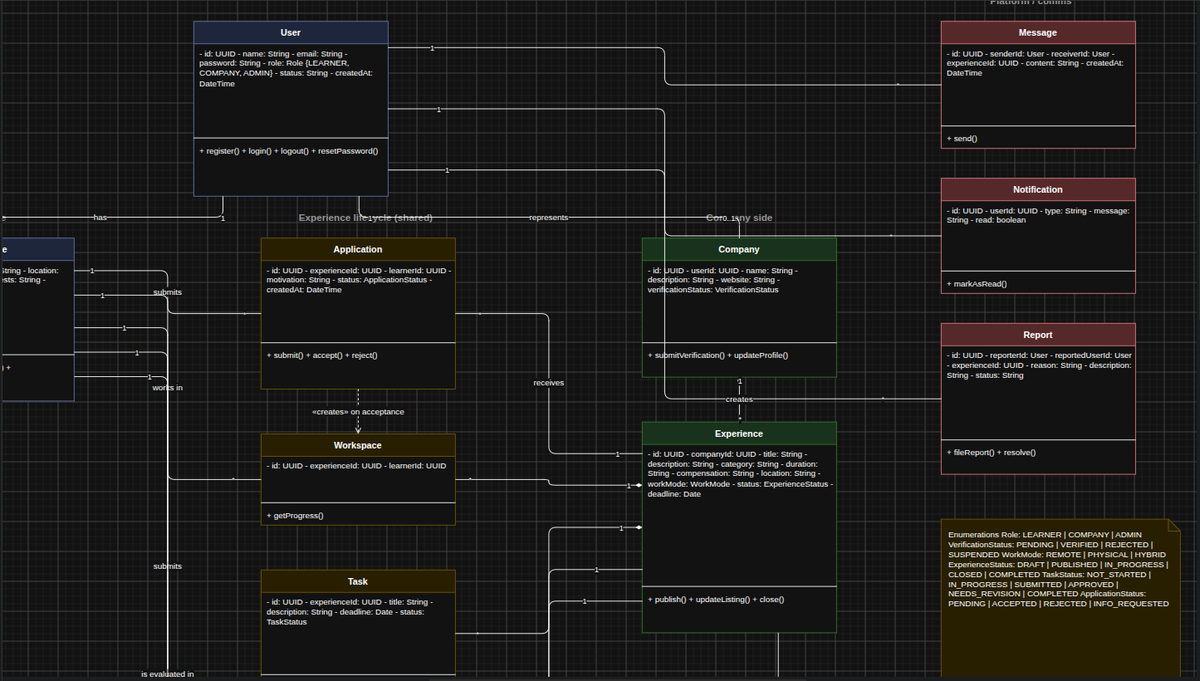
Task: Select the 'is evaluated in' label
Action: tap(167, 675)
